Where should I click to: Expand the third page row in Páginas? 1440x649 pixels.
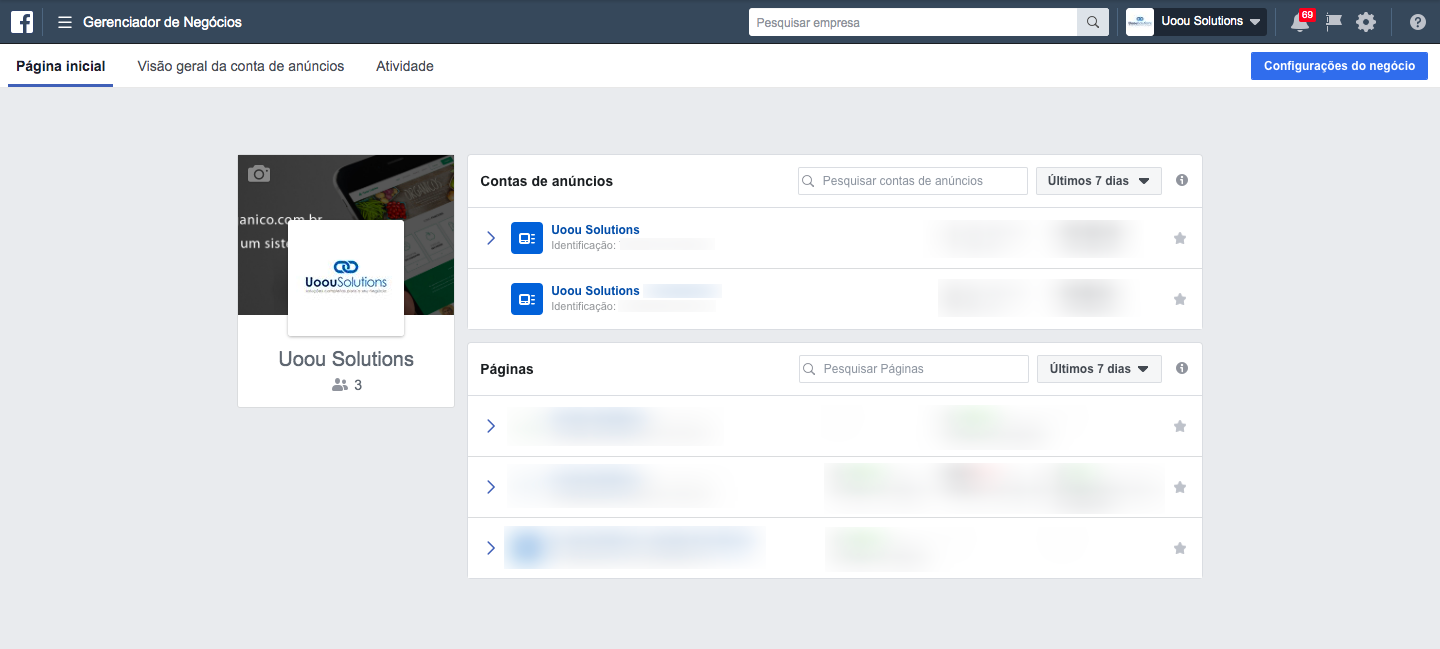tap(491, 548)
